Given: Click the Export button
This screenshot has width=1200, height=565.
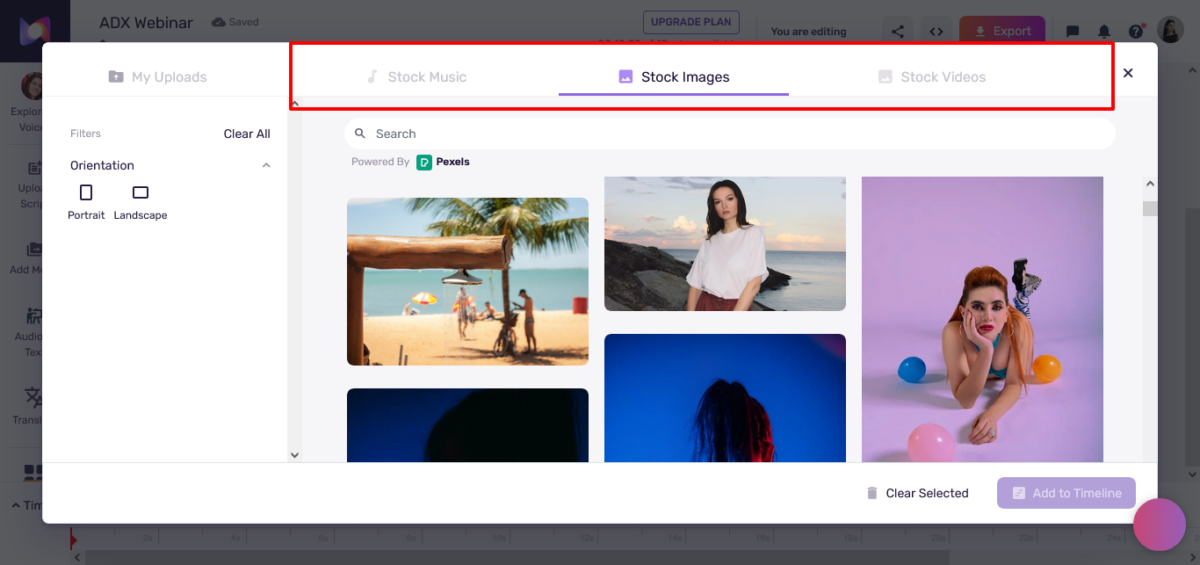Looking at the screenshot, I should point(1002,31).
